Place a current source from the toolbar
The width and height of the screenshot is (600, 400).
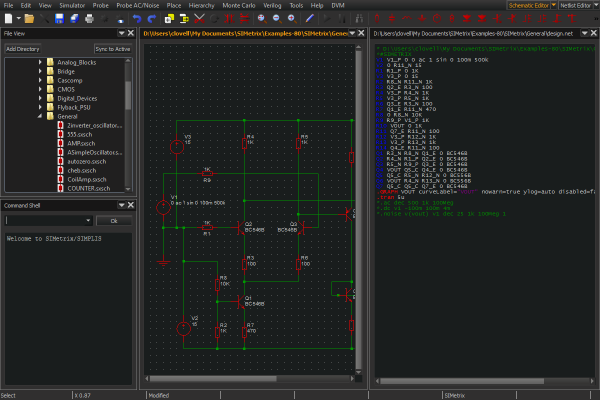click(x=452, y=18)
